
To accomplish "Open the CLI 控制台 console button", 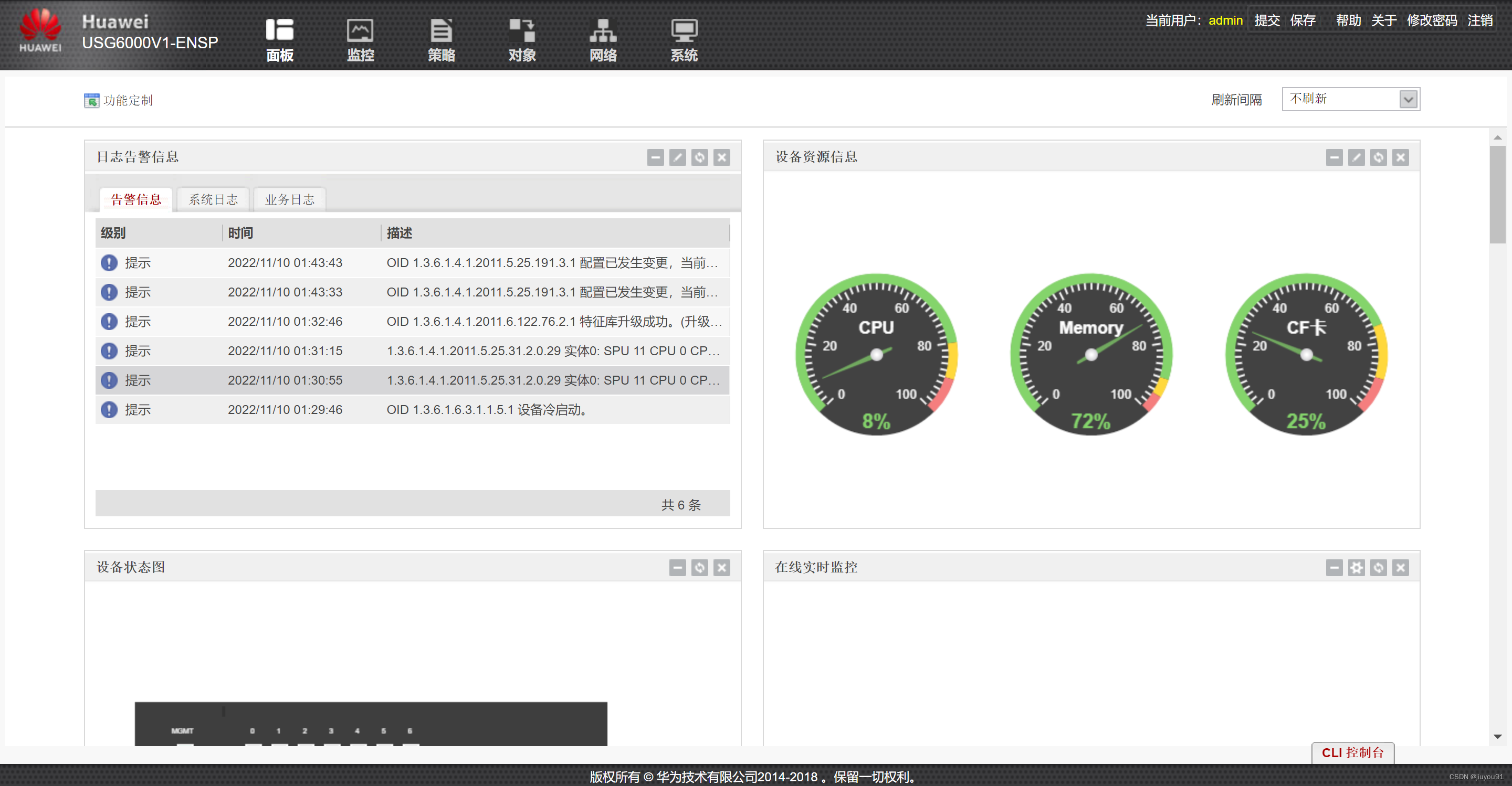I will coord(1352,752).
